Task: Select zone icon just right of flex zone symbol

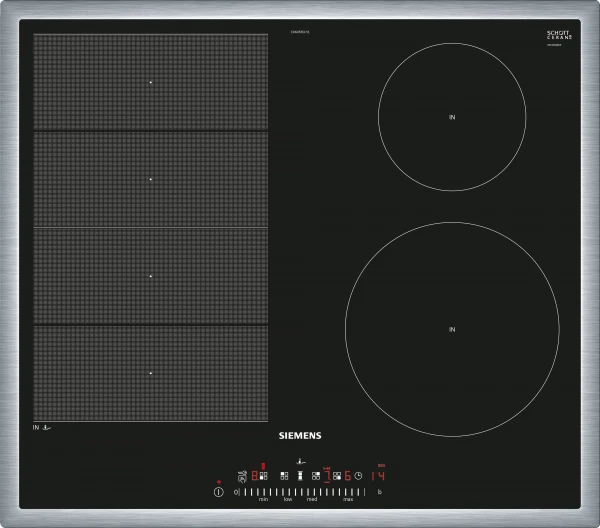Action: [x=315, y=477]
